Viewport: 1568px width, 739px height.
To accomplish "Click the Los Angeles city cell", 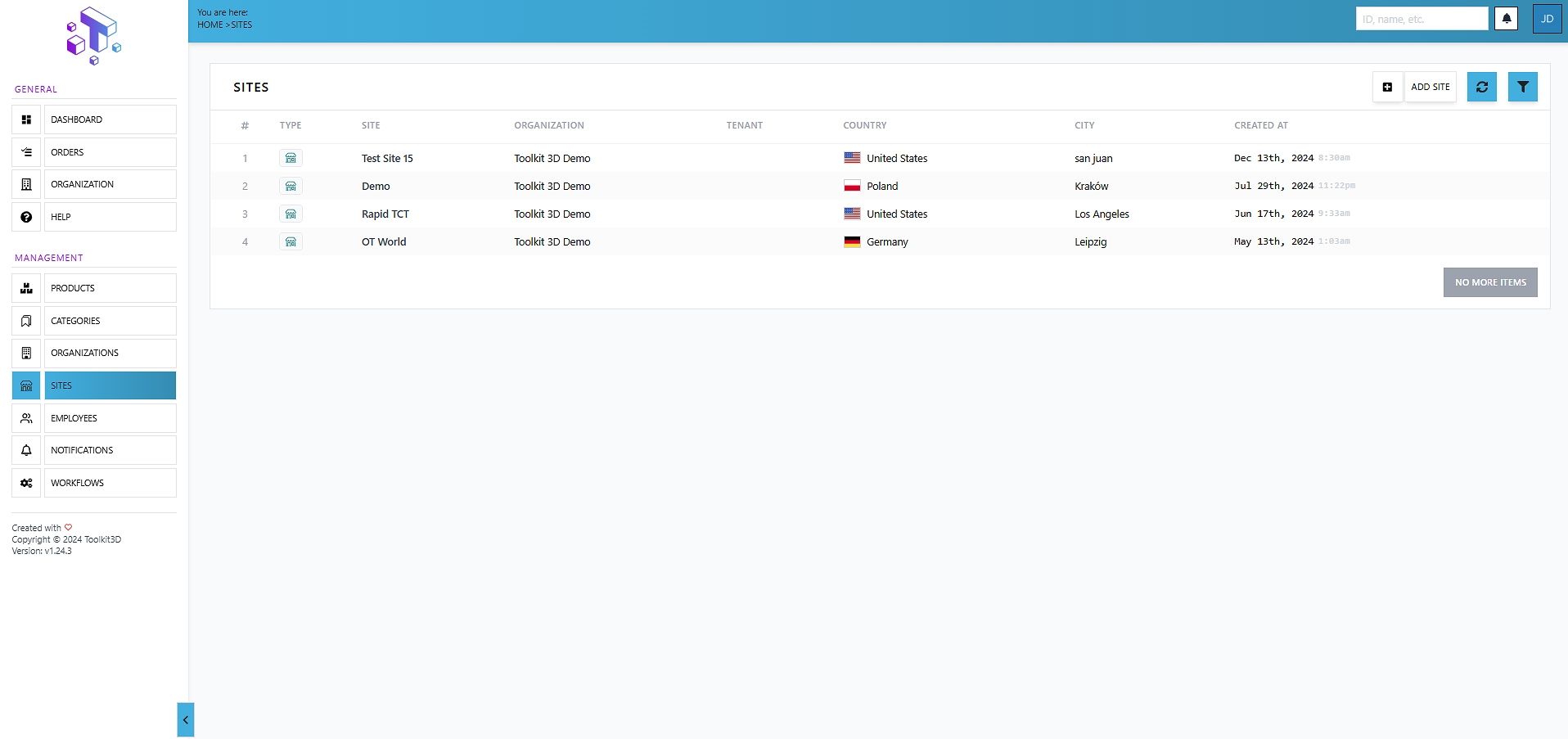I will pos(1102,214).
